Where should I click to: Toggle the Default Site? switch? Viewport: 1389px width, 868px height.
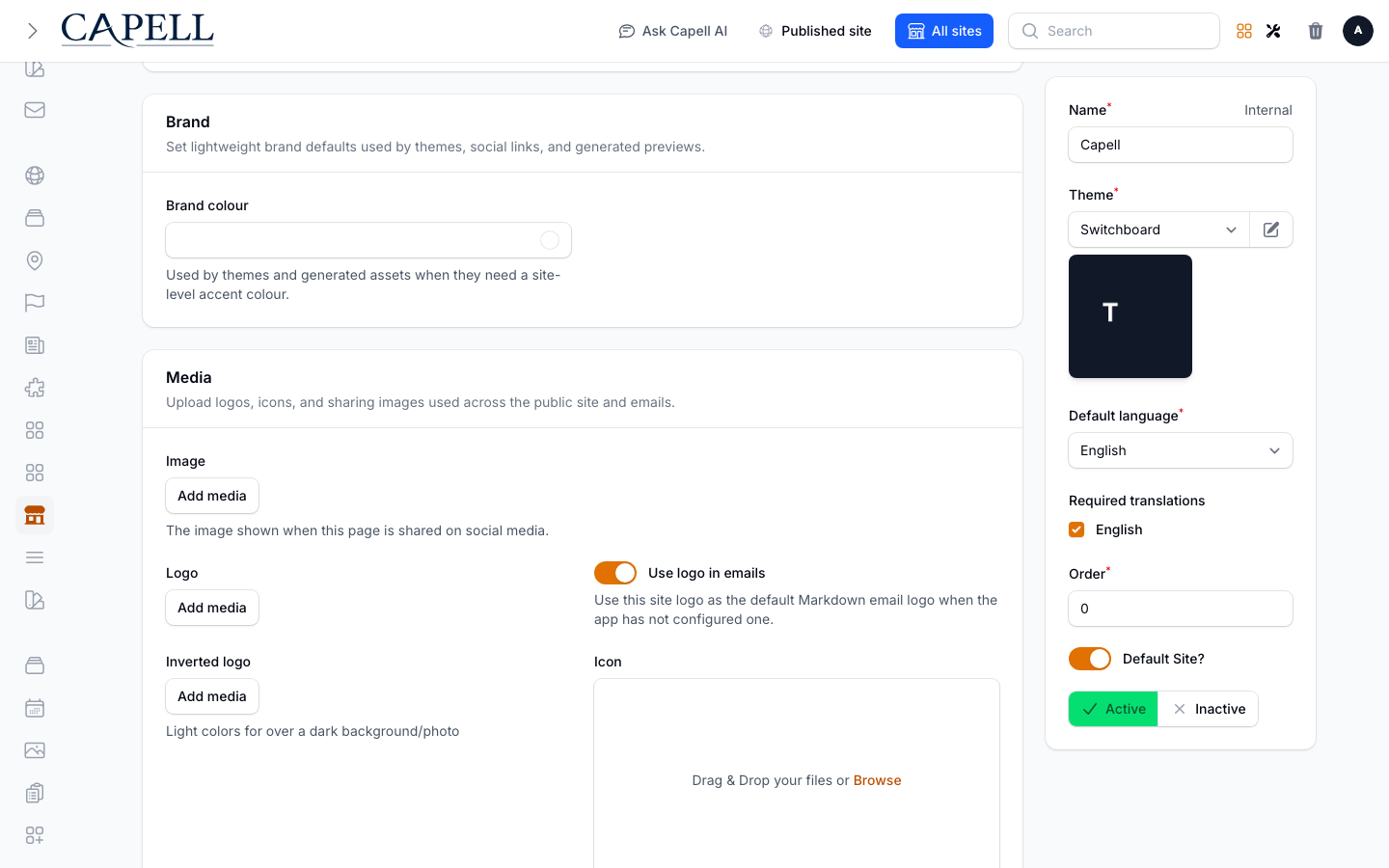tap(1090, 659)
